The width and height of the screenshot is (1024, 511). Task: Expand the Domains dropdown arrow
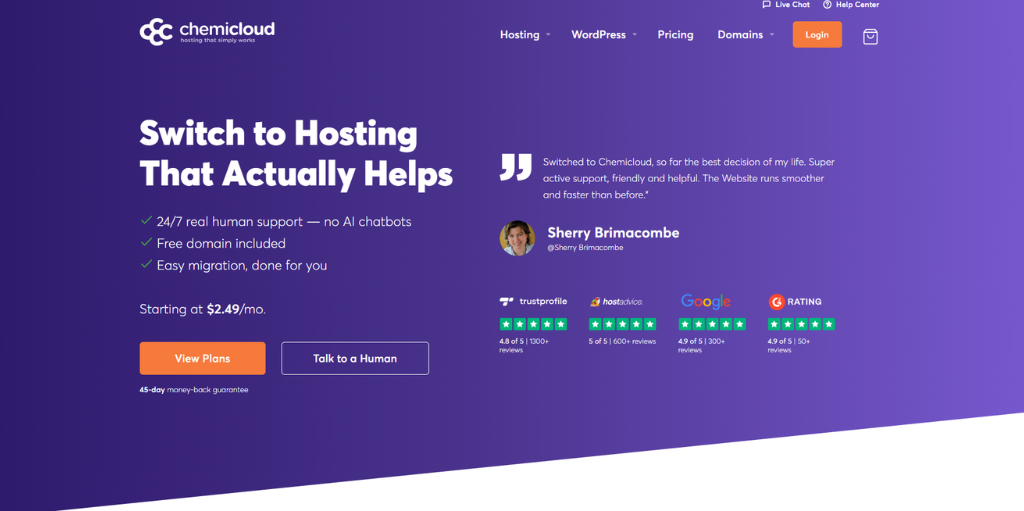pos(771,35)
